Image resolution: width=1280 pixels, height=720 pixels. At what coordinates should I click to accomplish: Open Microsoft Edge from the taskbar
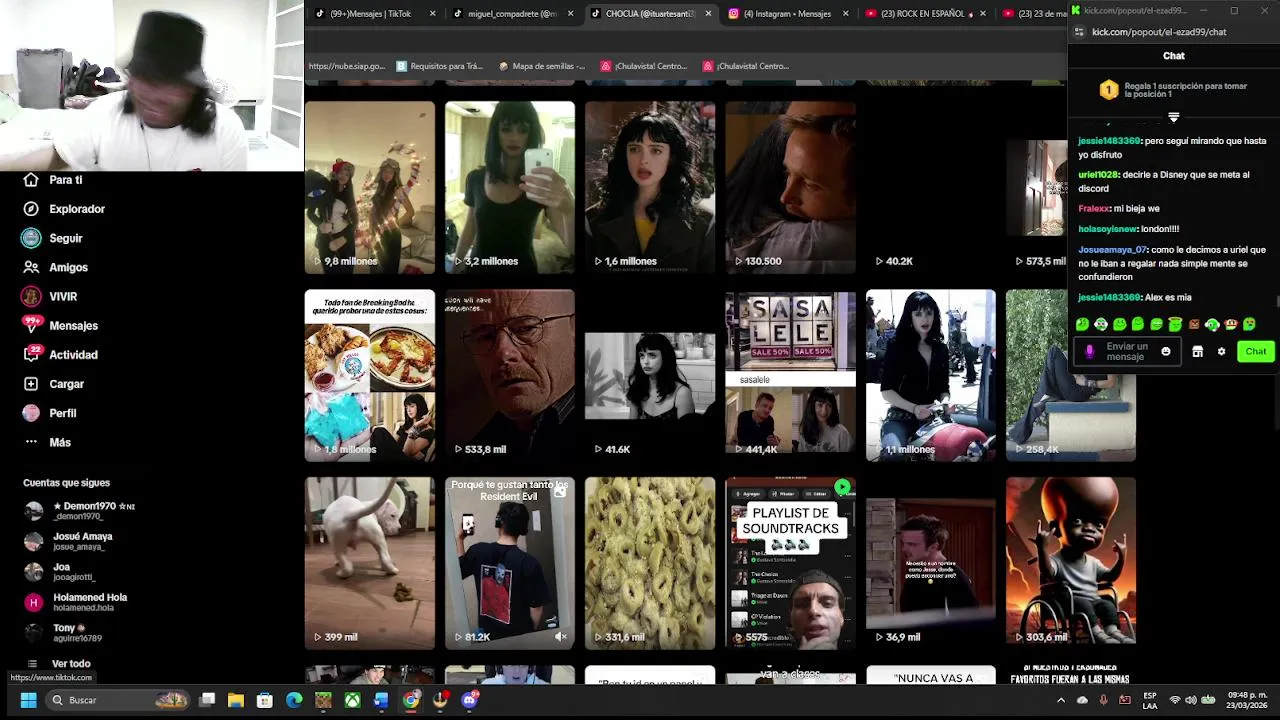coord(294,700)
